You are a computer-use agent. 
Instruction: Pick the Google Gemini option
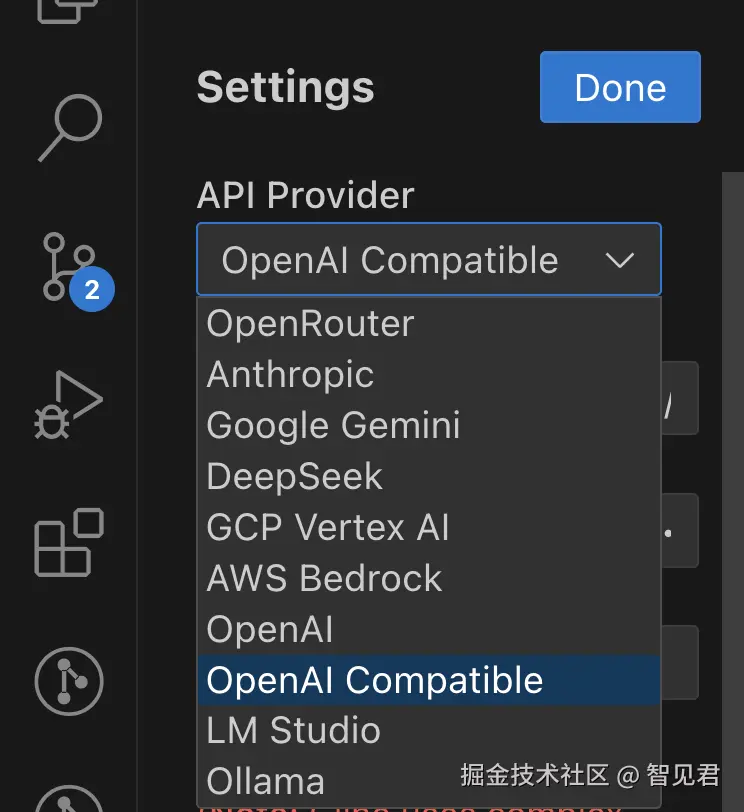click(333, 425)
